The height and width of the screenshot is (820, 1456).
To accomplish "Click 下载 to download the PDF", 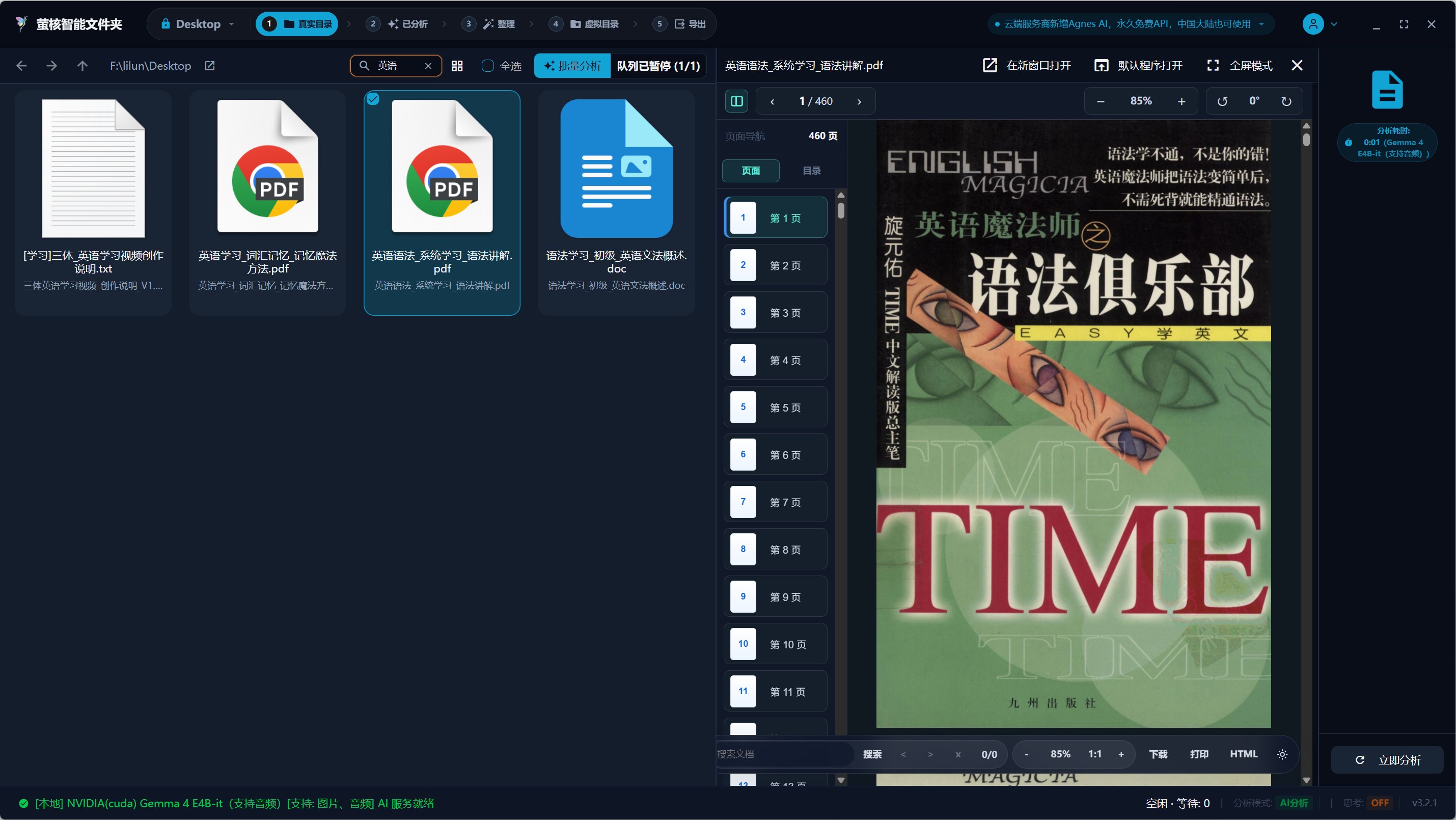I will [1158, 754].
